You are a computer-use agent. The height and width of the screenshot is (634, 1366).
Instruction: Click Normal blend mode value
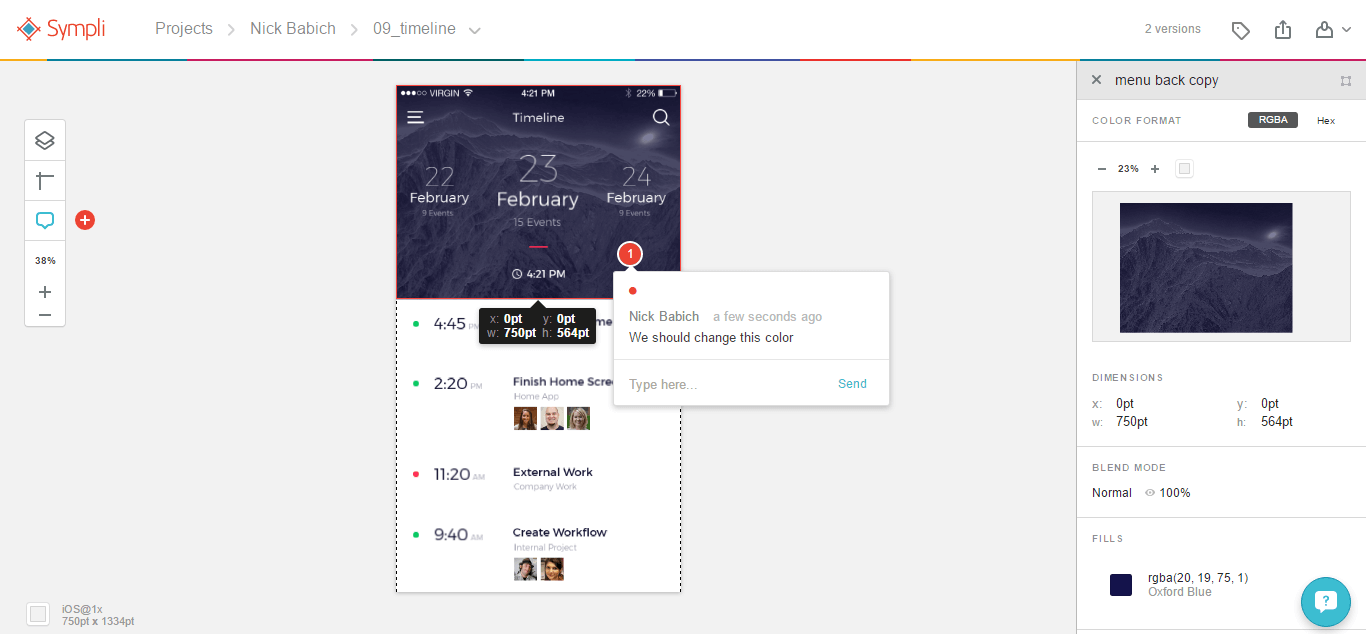[x=1112, y=493]
